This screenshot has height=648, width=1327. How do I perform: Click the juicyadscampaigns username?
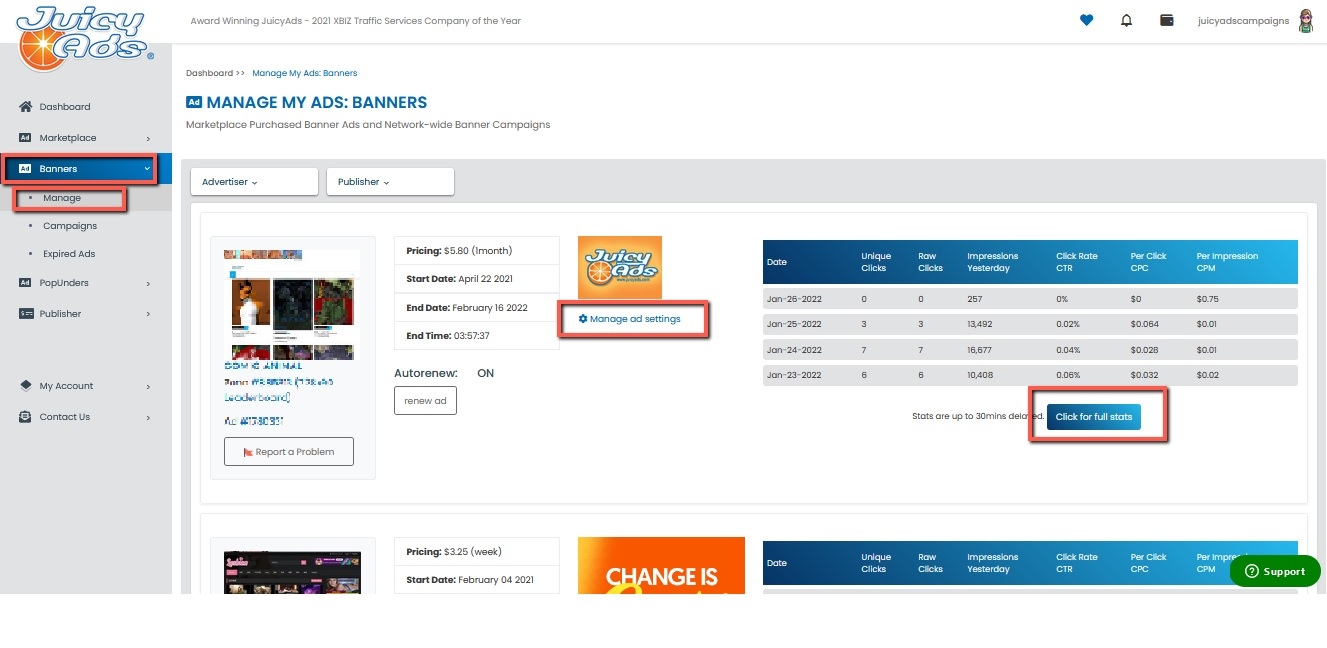pyautogui.click(x=1243, y=21)
